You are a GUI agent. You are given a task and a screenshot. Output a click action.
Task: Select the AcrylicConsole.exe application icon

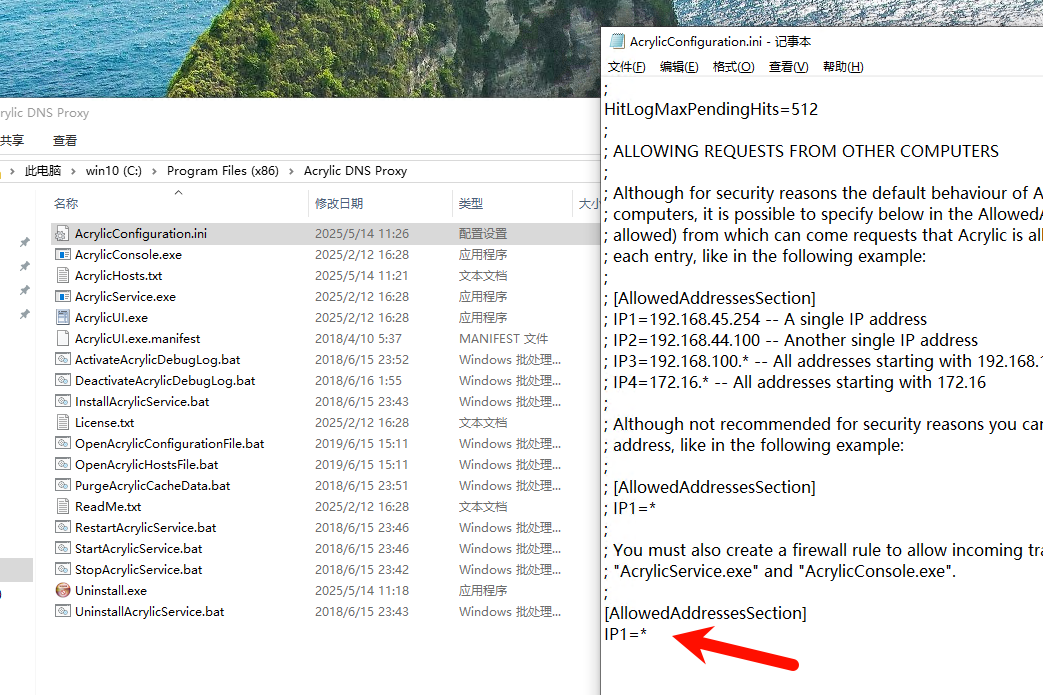[63, 255]
